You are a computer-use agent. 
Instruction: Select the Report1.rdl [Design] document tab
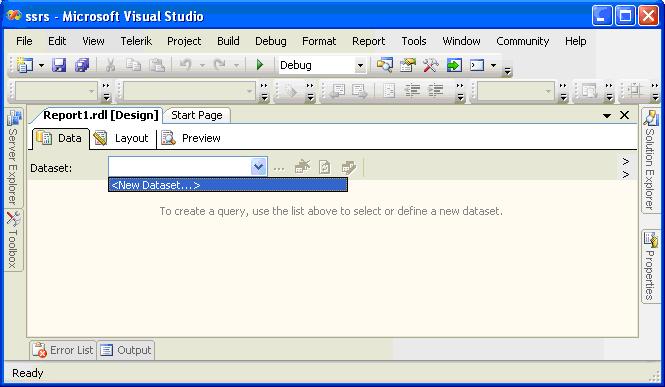pos(101,115)
